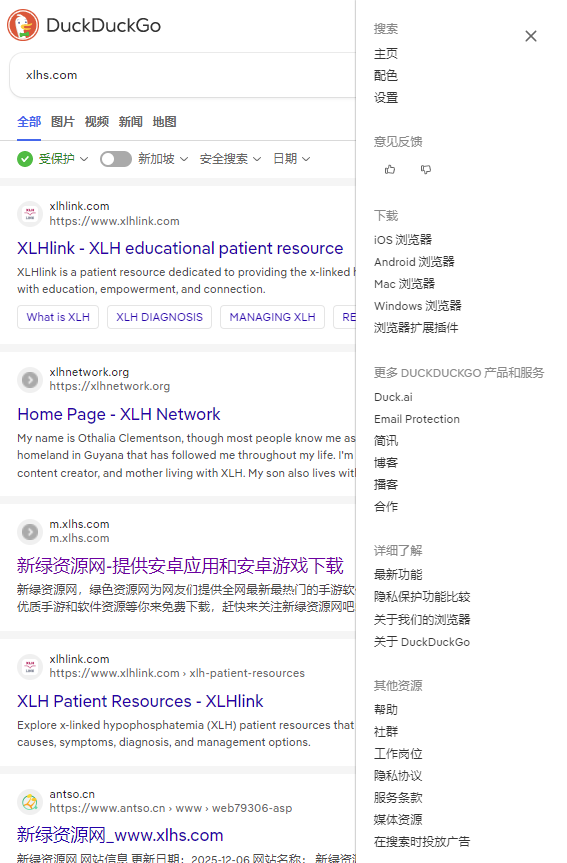
Task: Click the green protected checkmark icon
Action: tap(25, 159)
